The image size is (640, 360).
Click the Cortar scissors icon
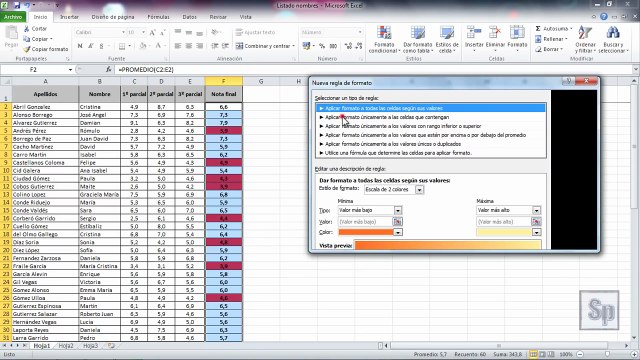pos(27,29)
